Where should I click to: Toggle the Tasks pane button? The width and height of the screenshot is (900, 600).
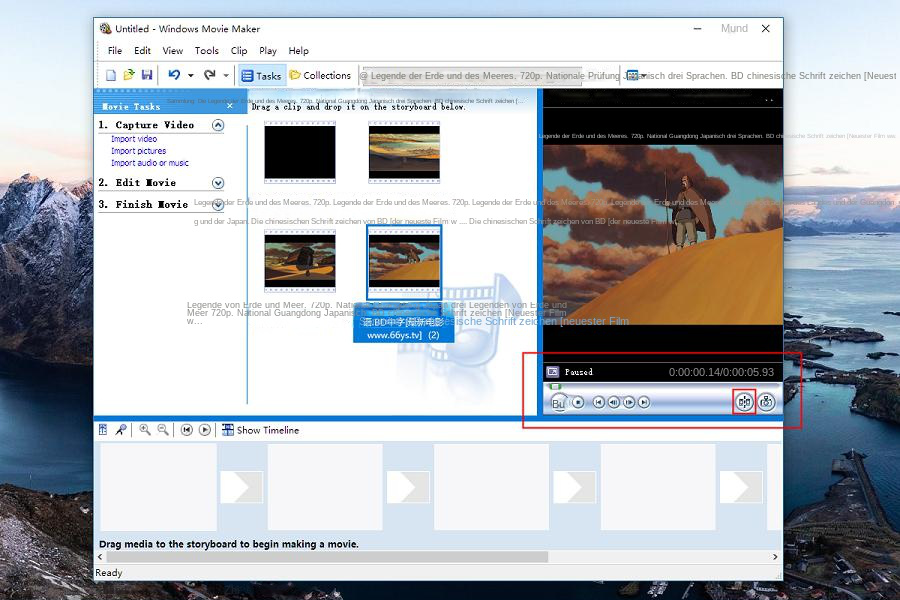coord(261,76)
